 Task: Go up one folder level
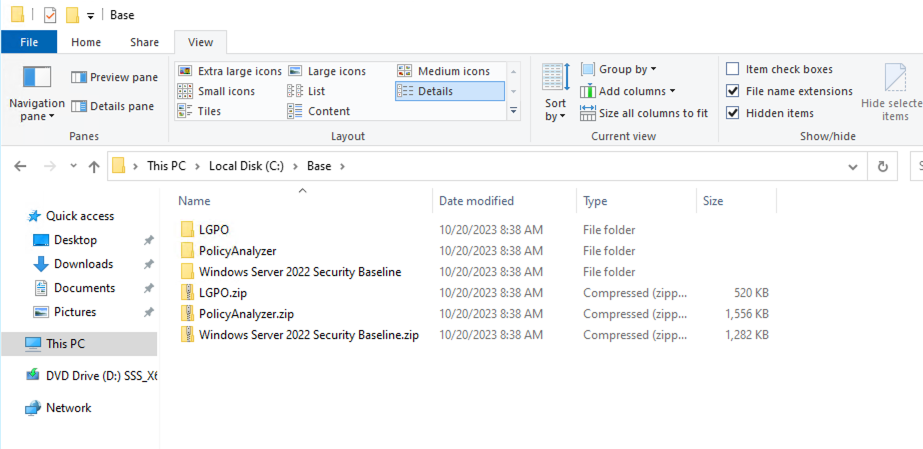(x=94, y=167)
